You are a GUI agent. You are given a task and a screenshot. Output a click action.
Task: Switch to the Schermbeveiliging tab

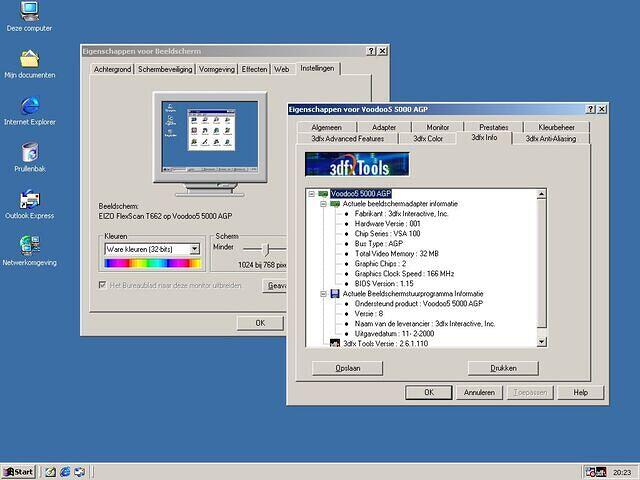(x=165, y=69)
